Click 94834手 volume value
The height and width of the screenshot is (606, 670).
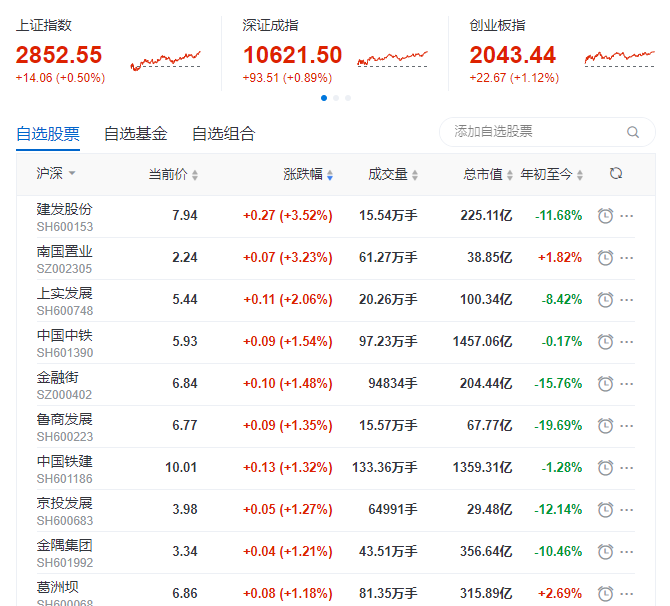pyautogui.click(x=393, y=384)
